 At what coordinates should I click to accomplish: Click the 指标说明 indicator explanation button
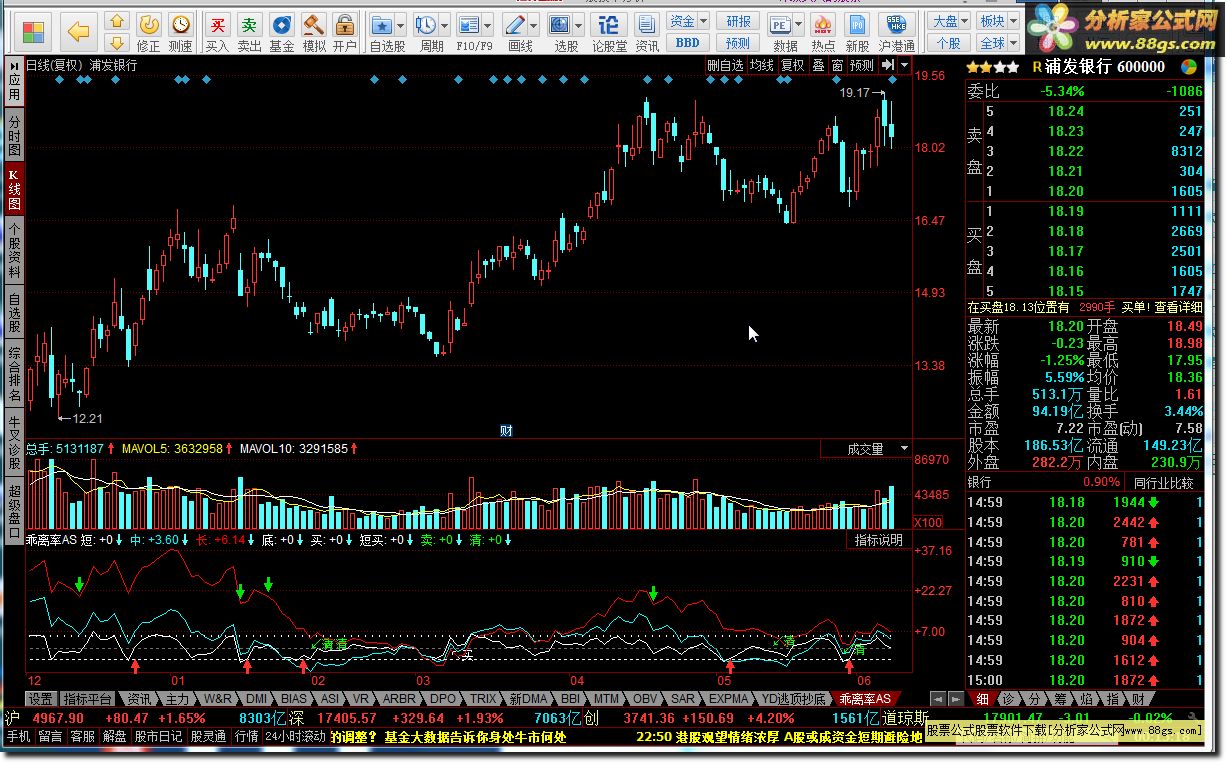click(878, 540)
